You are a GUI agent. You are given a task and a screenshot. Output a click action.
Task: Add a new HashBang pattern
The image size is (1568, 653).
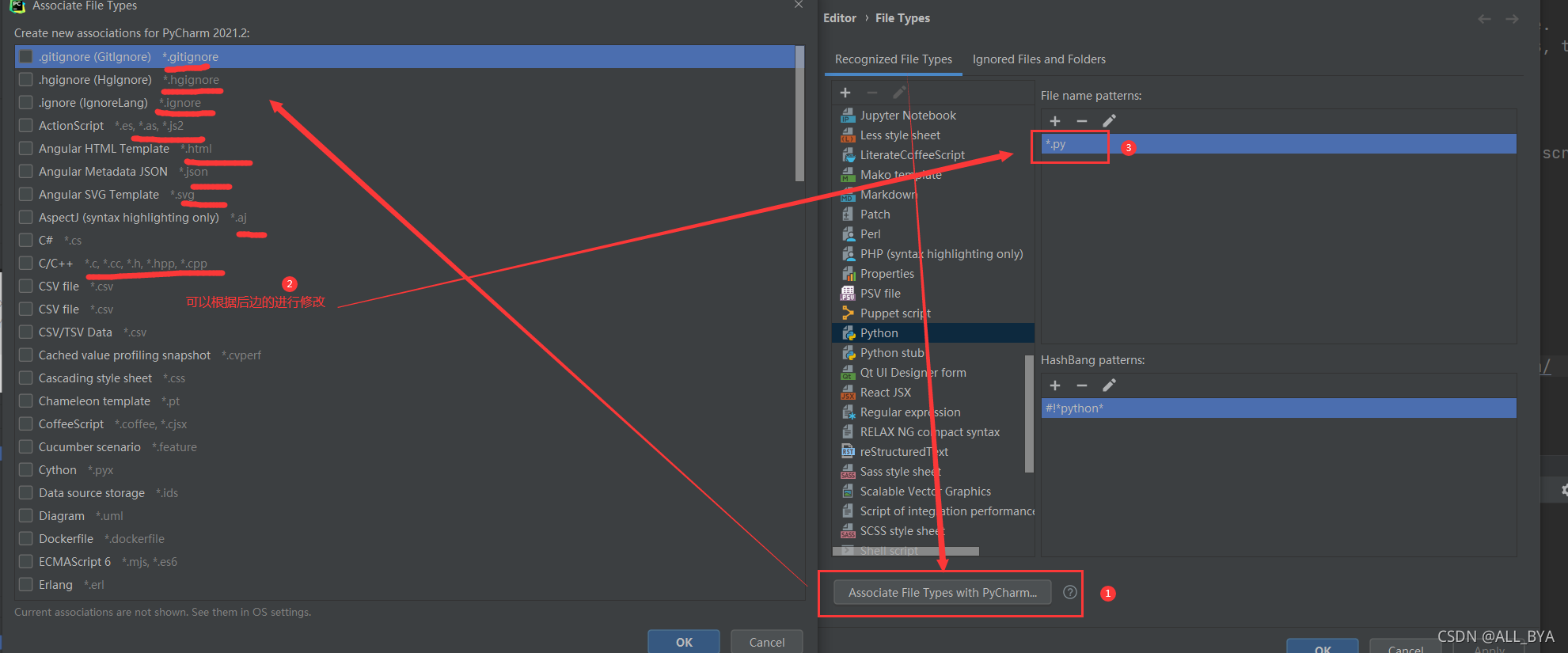[1055, 385]
